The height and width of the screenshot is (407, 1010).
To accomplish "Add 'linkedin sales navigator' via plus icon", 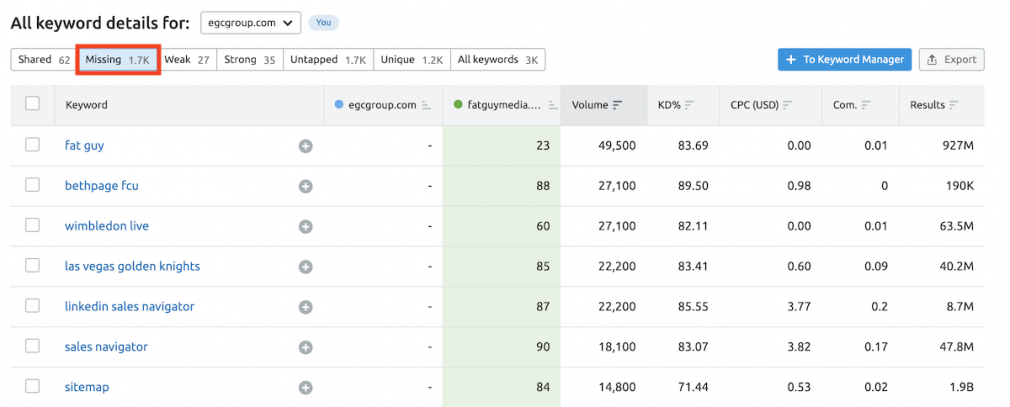I will (x=305, y=307).
